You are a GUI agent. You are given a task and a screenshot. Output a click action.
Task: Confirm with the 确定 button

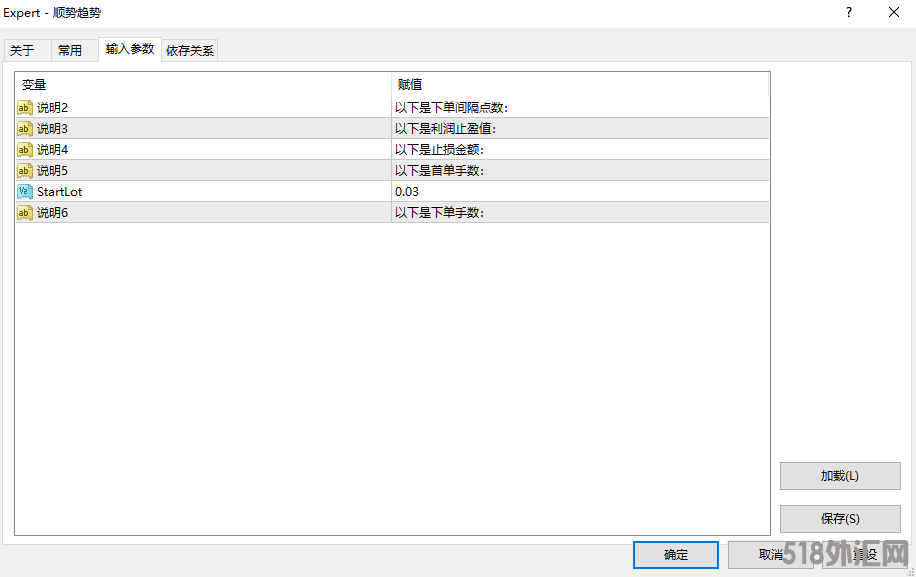(676, 555)
